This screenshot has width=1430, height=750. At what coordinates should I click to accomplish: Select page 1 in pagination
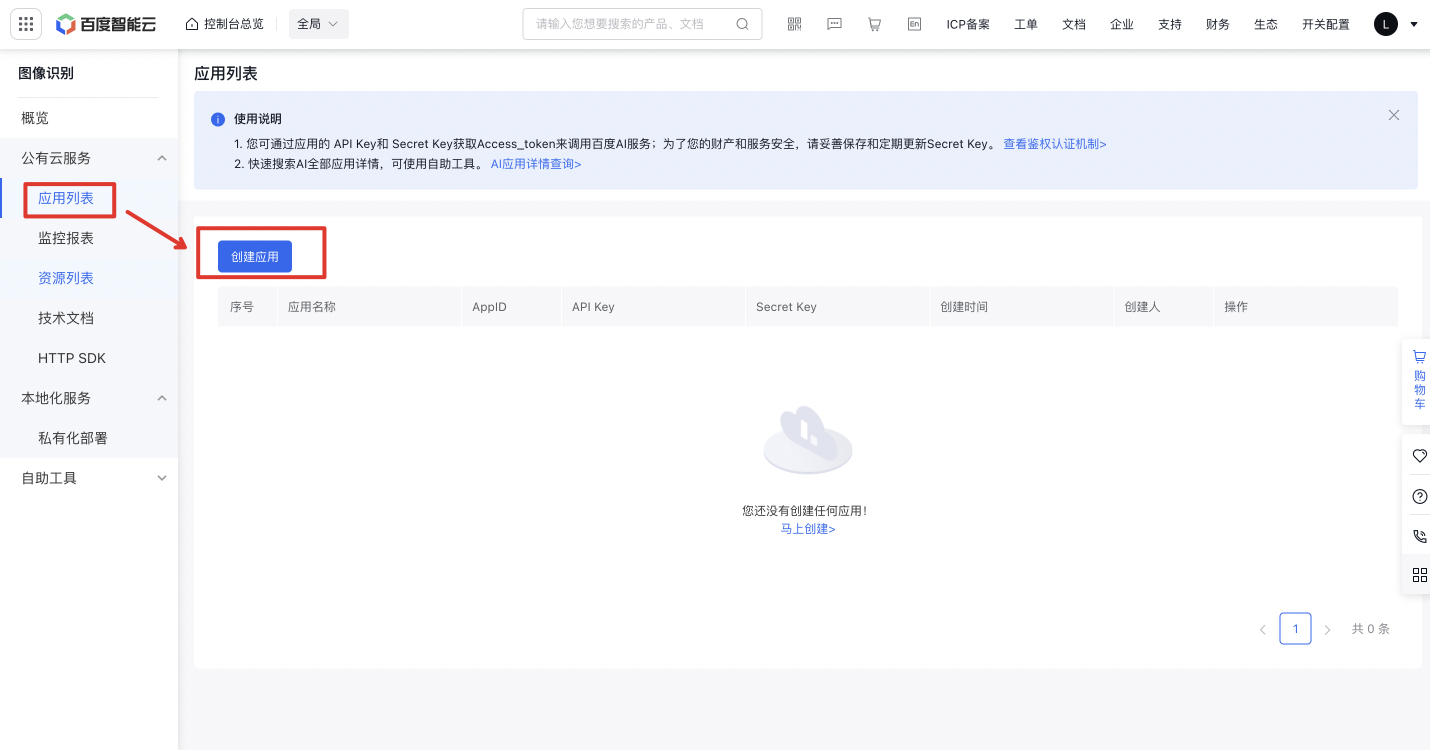pos(1295,629)
